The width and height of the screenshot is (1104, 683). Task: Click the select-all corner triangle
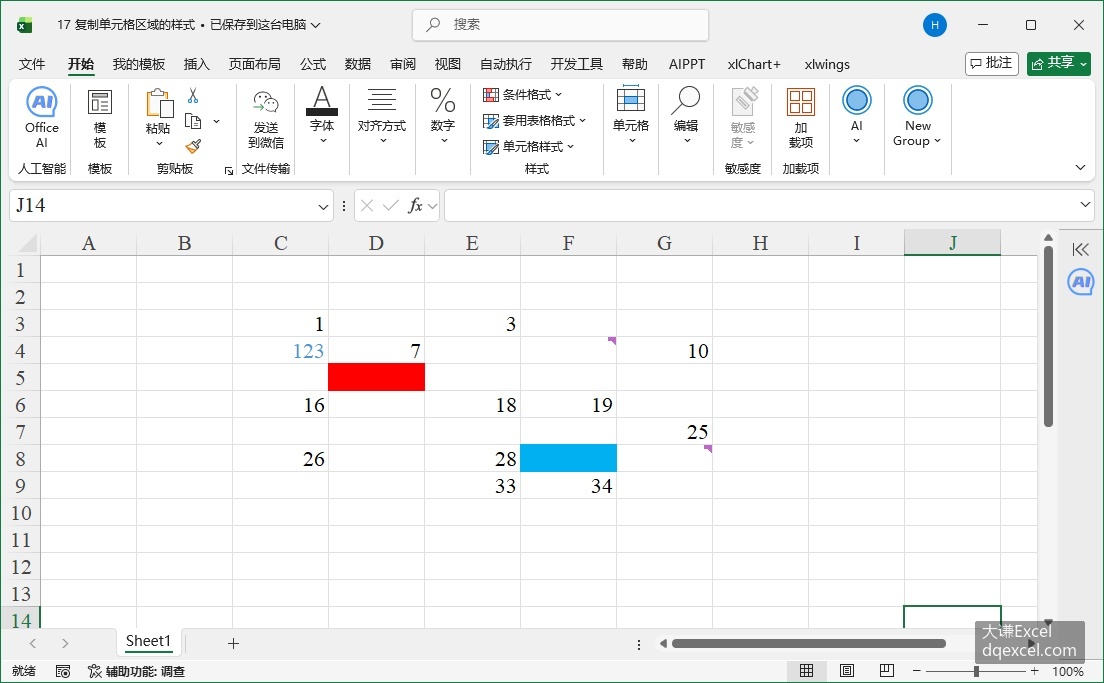(x=27, y=244)
